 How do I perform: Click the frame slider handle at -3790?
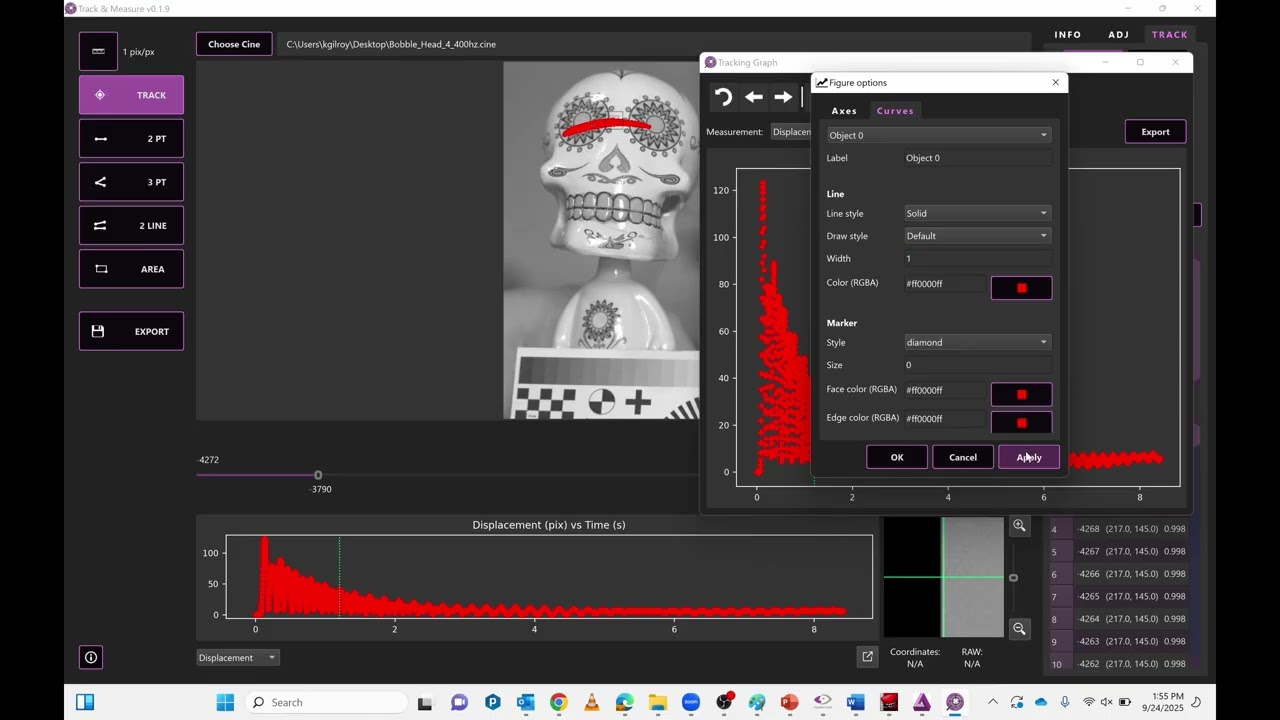[318, 475]
